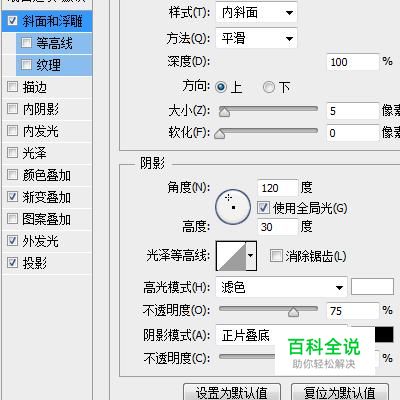The width and height of the screenshot is (400, 400).
Task: Click the highlight 不透明度(O) slider handle
Action: click(x=293, y=312)
